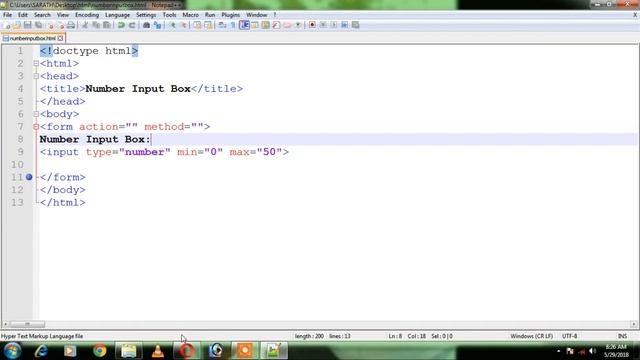Start macro recording with red dot
Image resolution: width=640 pixels, height=360 pixels.
pos(312,25)
